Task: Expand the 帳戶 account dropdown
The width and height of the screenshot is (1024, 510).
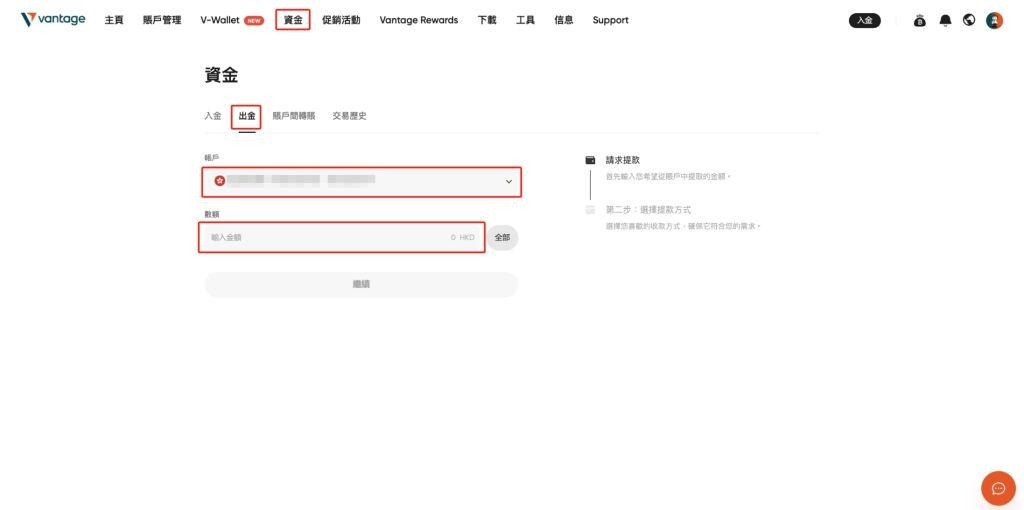Action: pyautogui.click(x=361, y=182)
